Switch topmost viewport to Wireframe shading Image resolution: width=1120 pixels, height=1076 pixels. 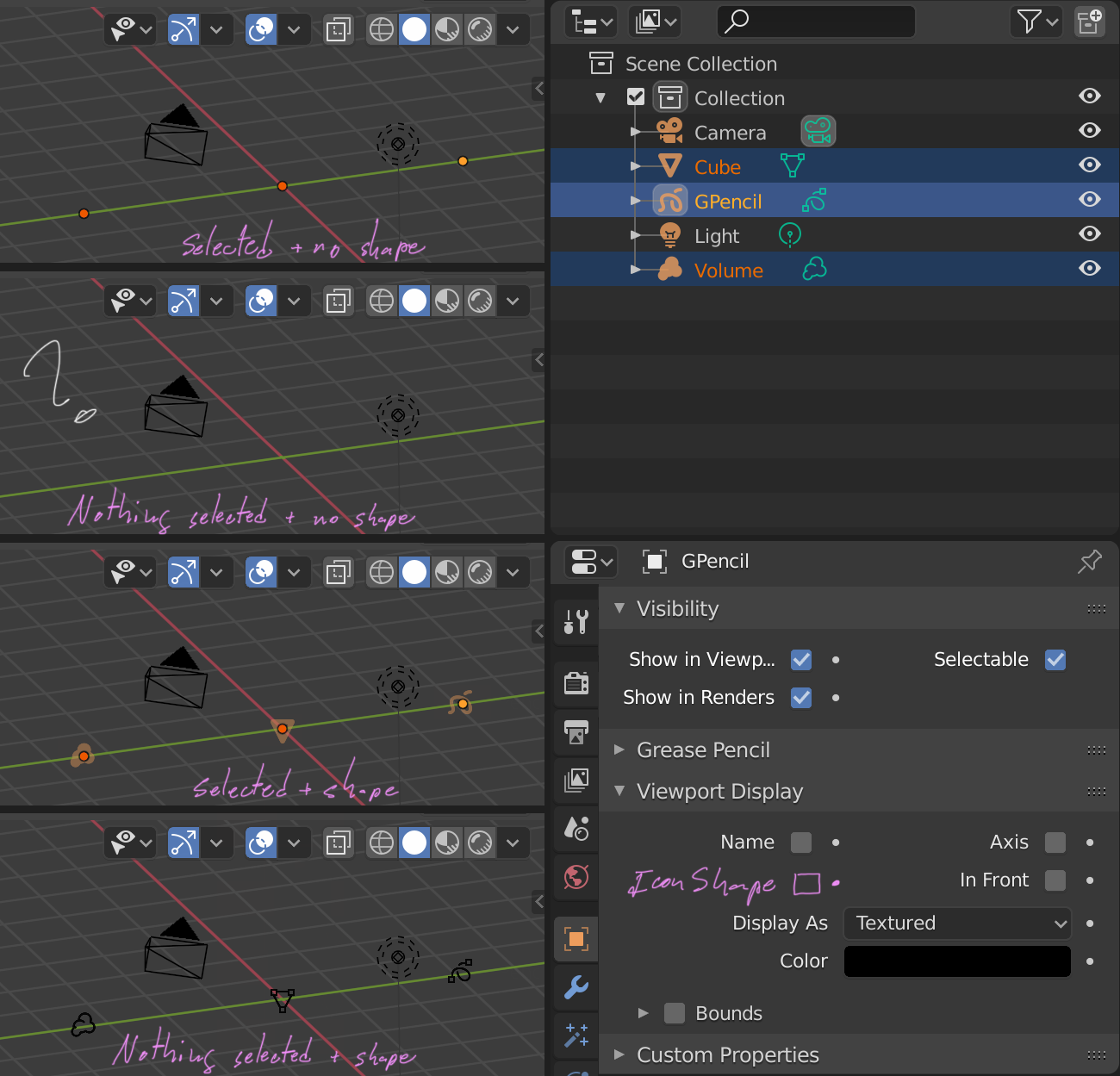coord(382,29)
